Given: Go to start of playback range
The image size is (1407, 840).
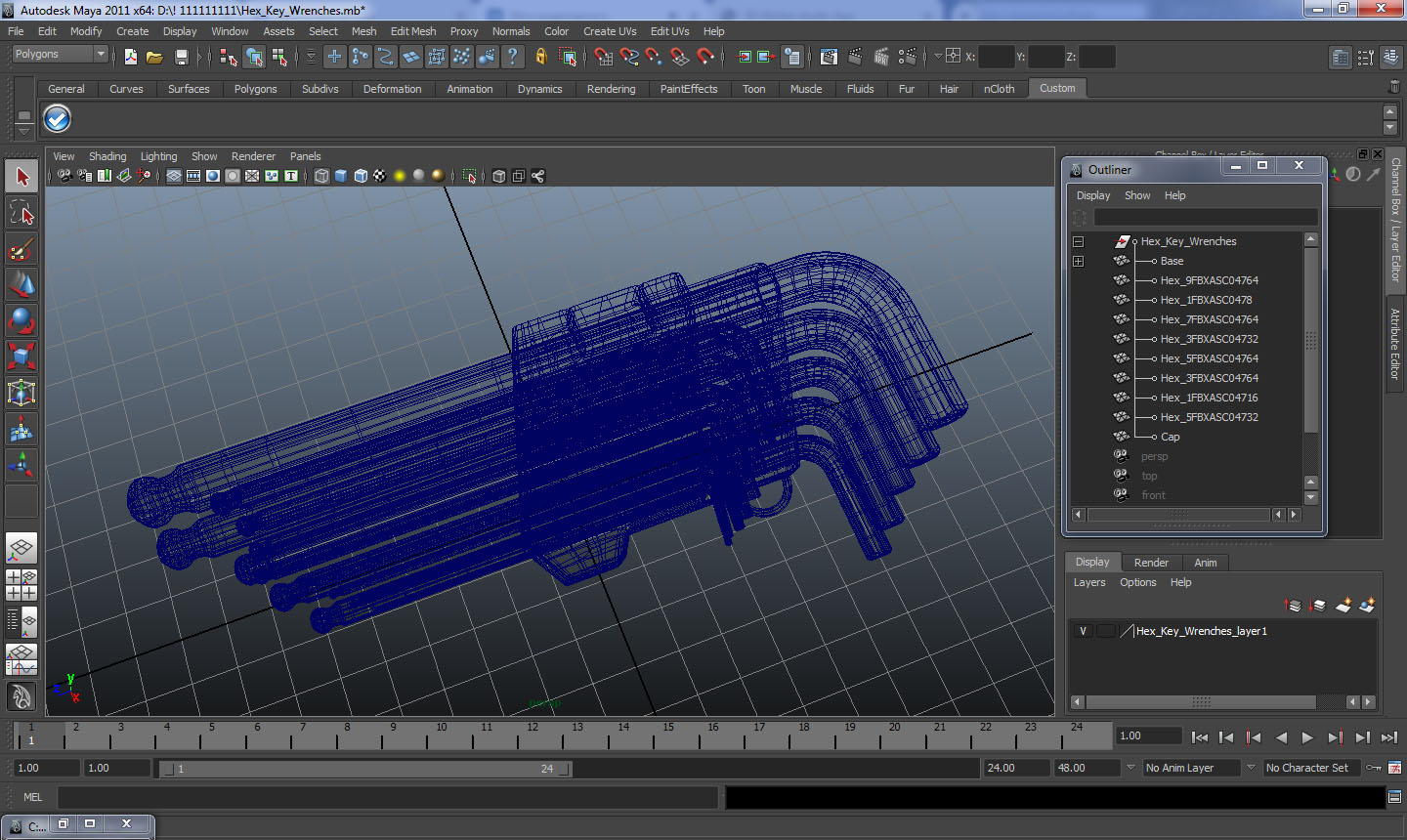Looking at the screenshot, I should (x=1200, y=737).
